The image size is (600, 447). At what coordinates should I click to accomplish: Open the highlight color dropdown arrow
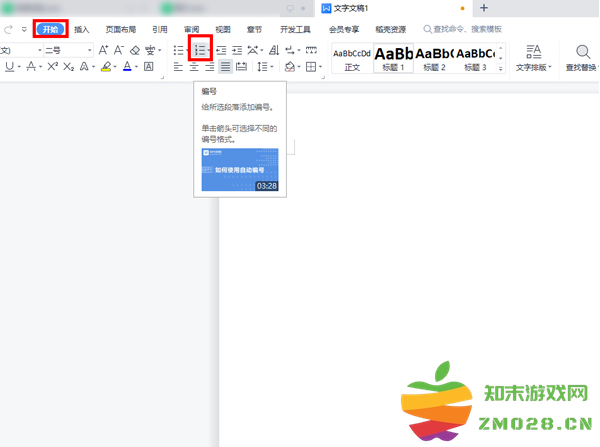(x=115, y=67)
